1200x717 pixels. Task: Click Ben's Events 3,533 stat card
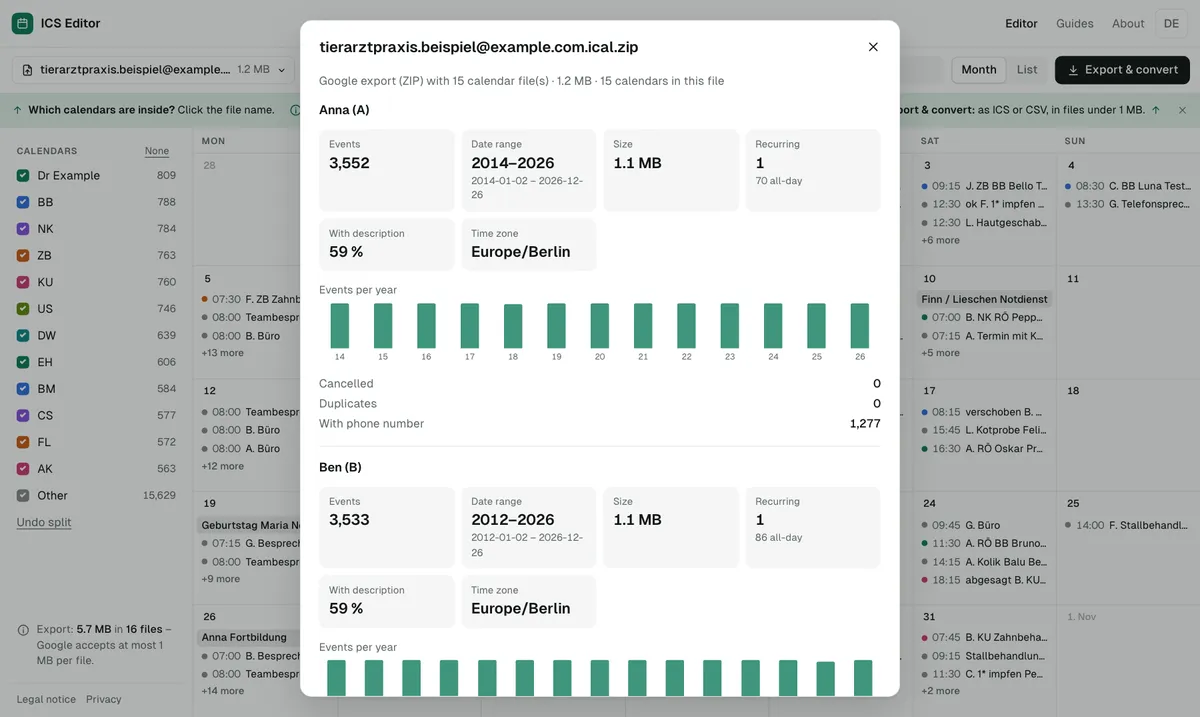point(387,527)
